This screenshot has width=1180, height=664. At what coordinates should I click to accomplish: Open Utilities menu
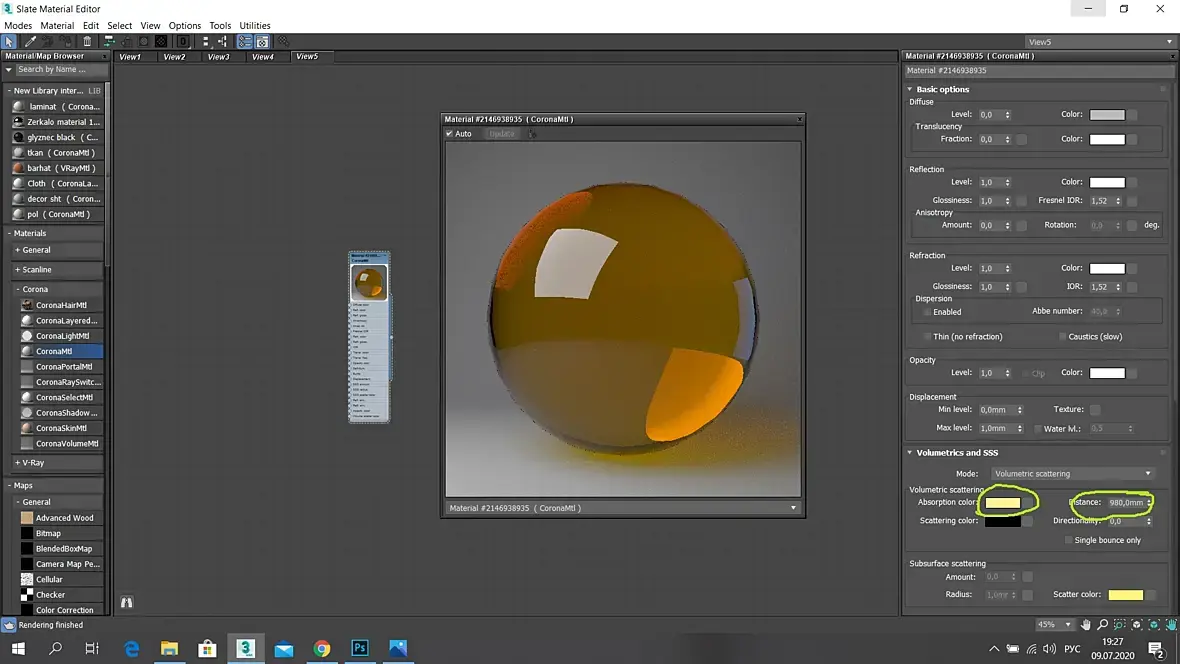[x=254, y=26]
